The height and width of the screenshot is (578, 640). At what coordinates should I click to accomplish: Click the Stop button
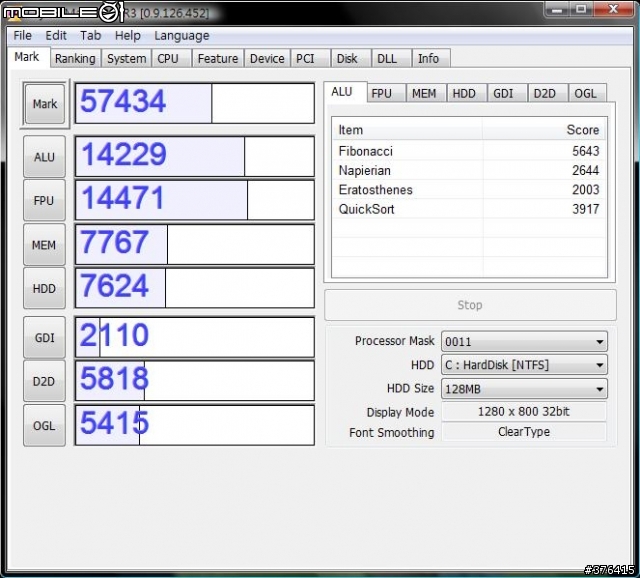coord(470,305)
